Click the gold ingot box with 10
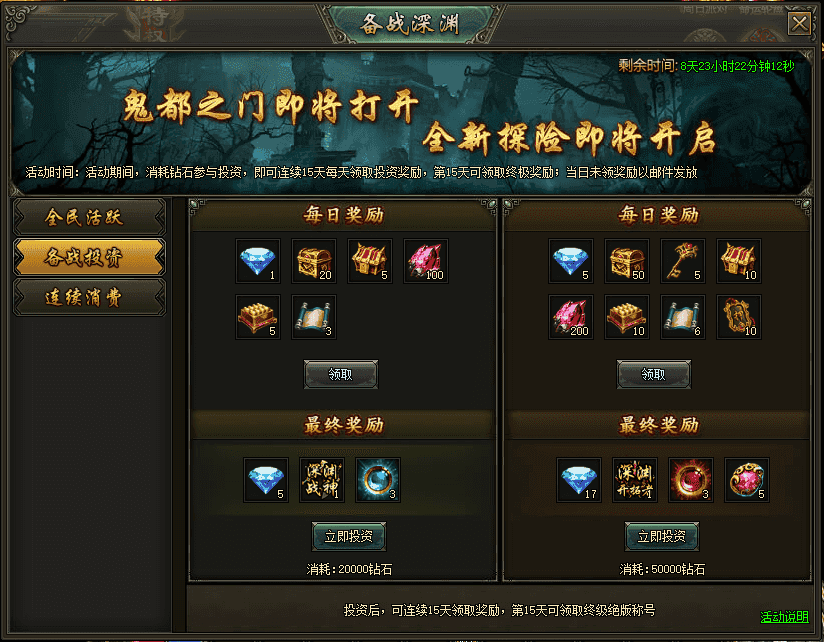This screenshot has width=824, height=642. click(627, 317)
